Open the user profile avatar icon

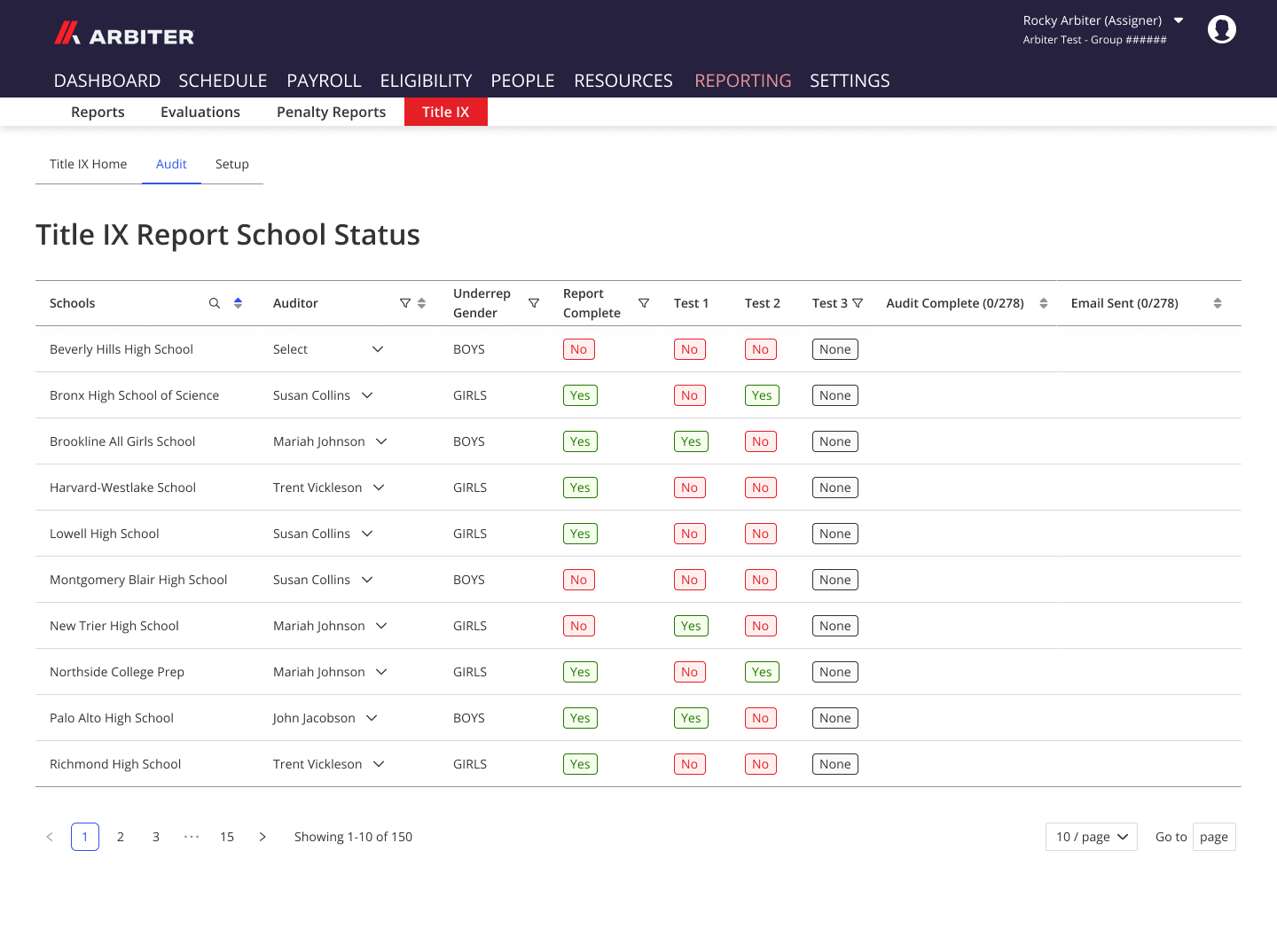[1222, 28]
